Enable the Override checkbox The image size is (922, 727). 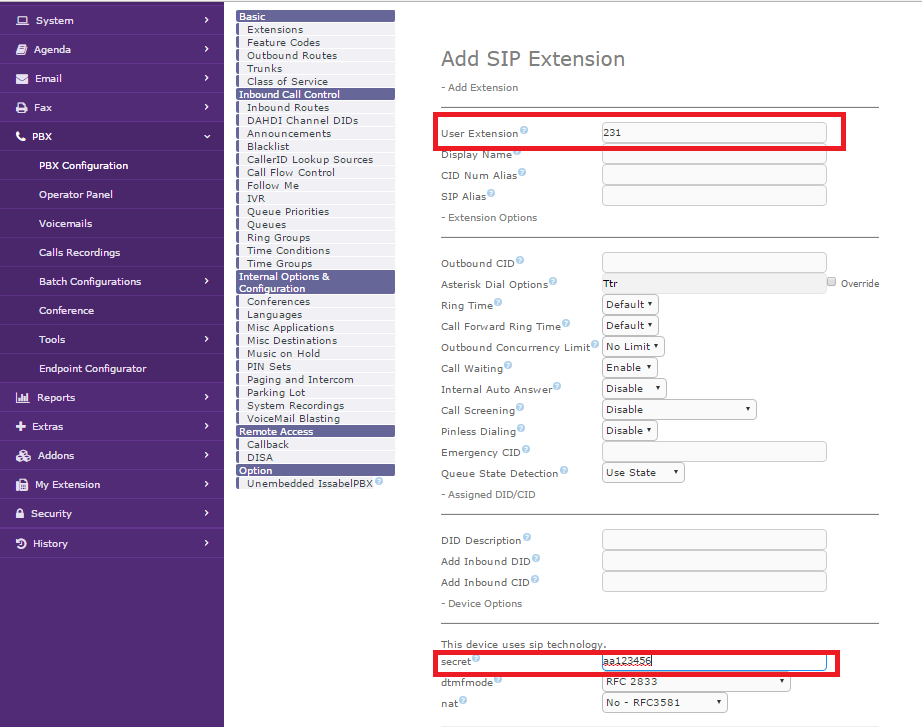click(832, 283)
